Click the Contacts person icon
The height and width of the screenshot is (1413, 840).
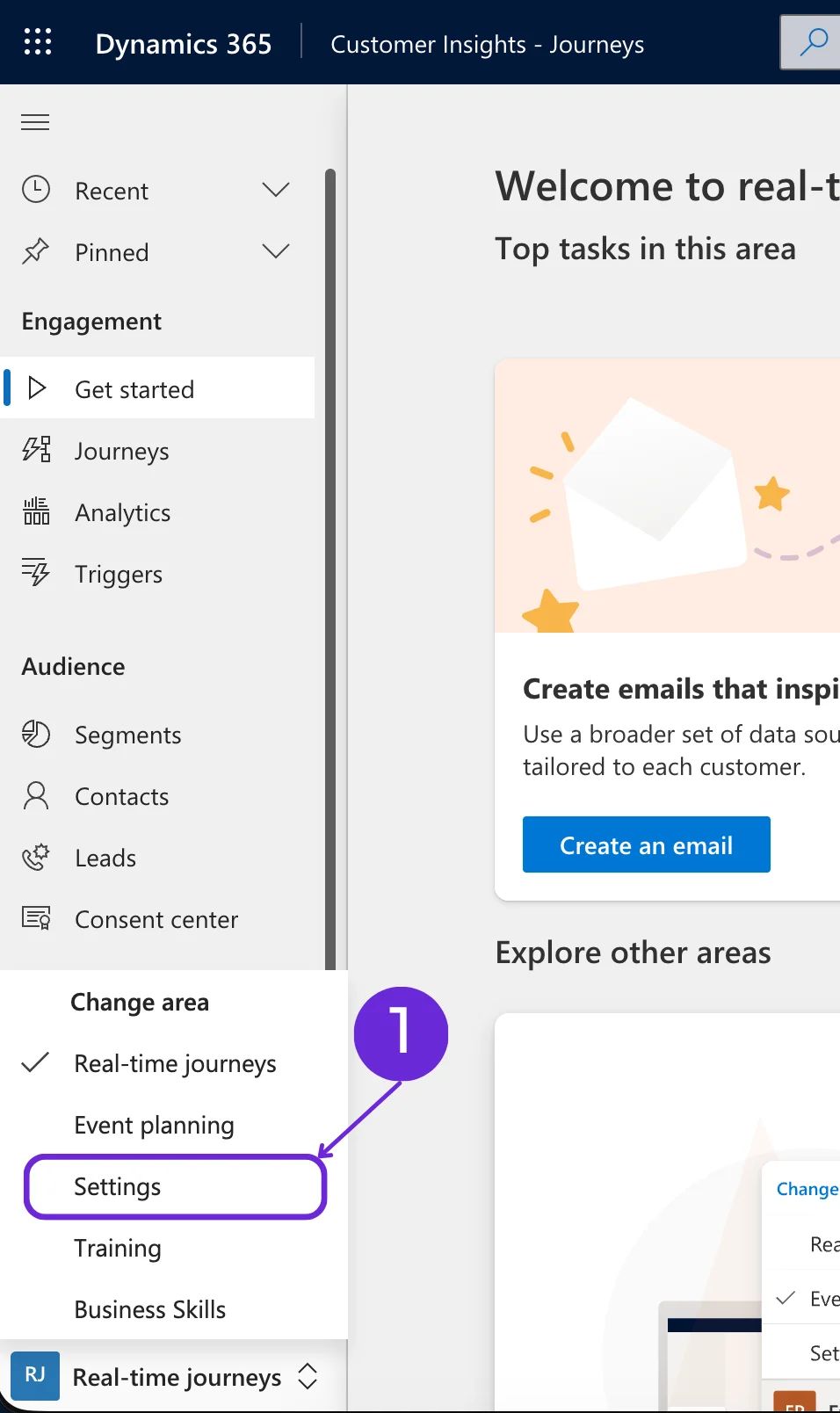point(36,795)
